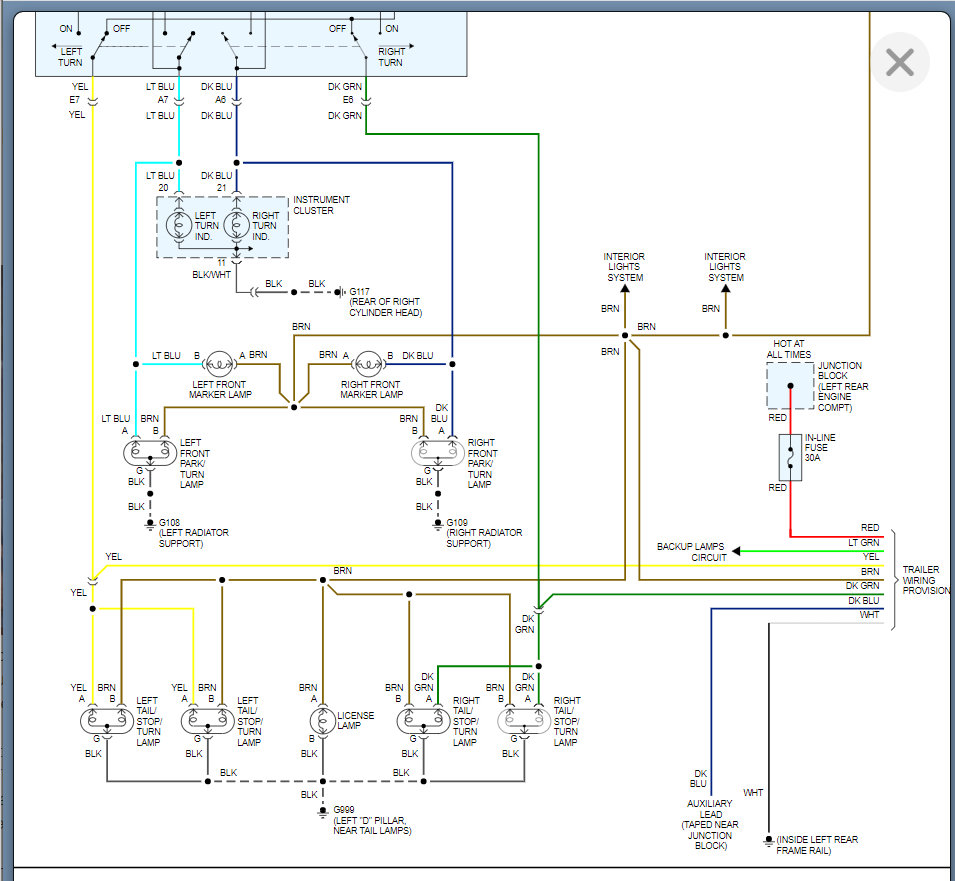The height and width of the screenshot is (881, 955).
Task: Select the G999 ground symbol at D pillar
Action: 322,810
